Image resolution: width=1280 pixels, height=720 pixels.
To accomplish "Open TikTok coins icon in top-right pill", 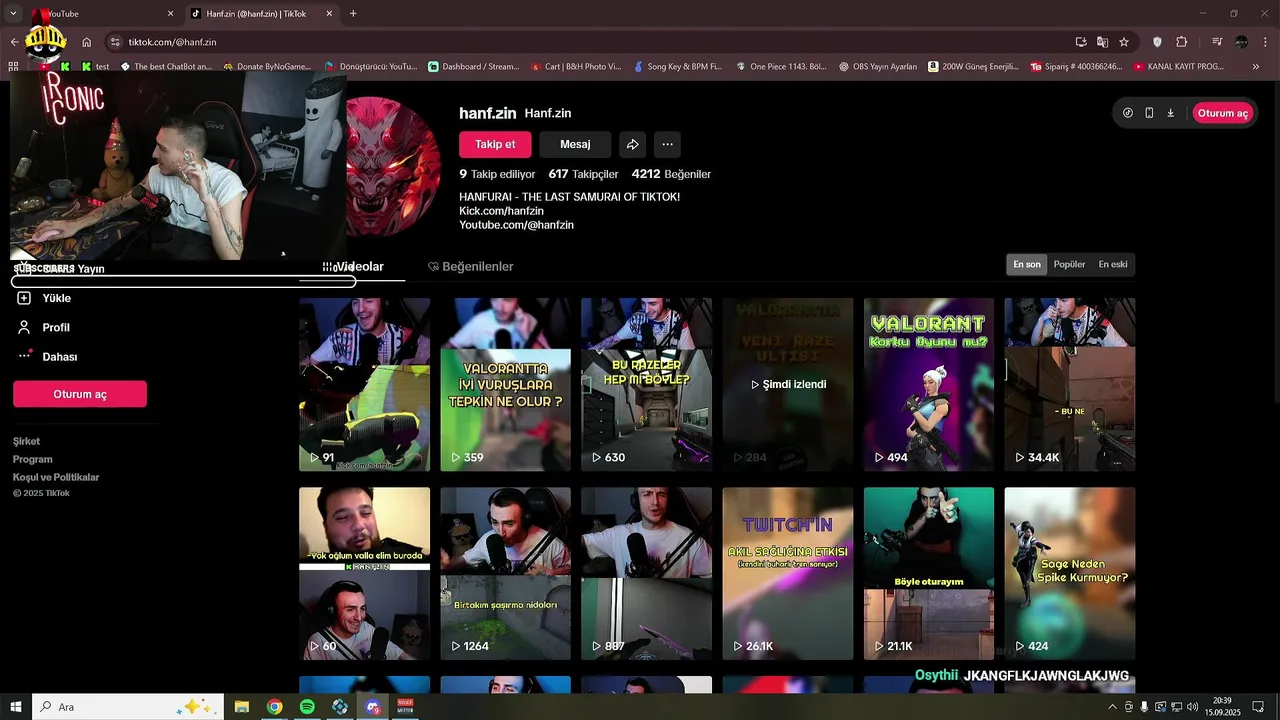I will tap(1128, 113).
